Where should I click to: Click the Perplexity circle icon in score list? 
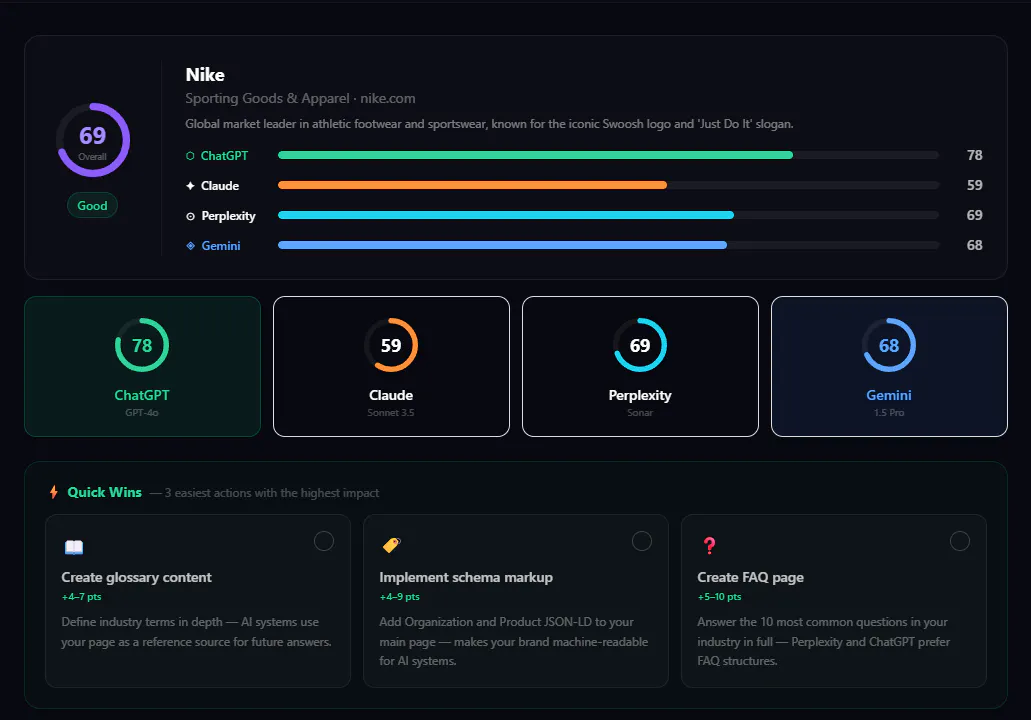click(190, 216)
